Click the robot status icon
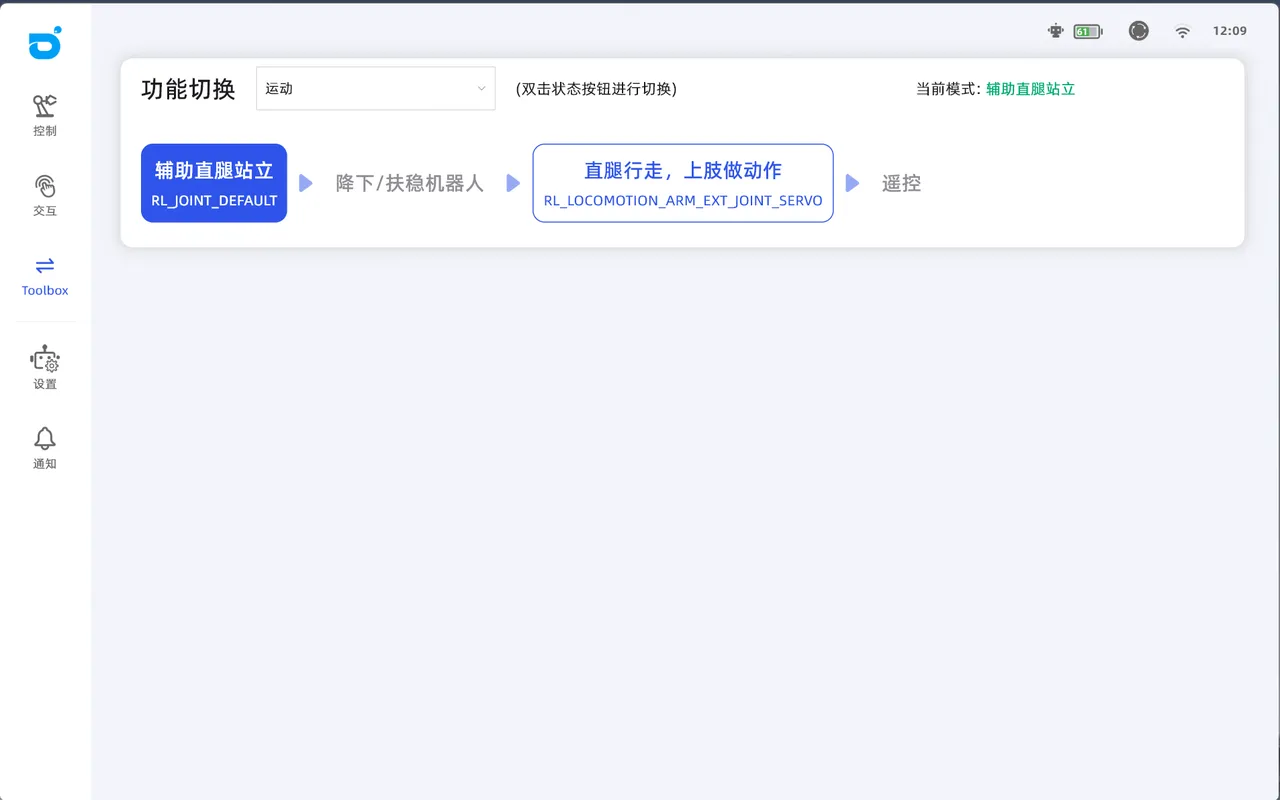This screenshot has width=1280, height=800. point(1055,31)
